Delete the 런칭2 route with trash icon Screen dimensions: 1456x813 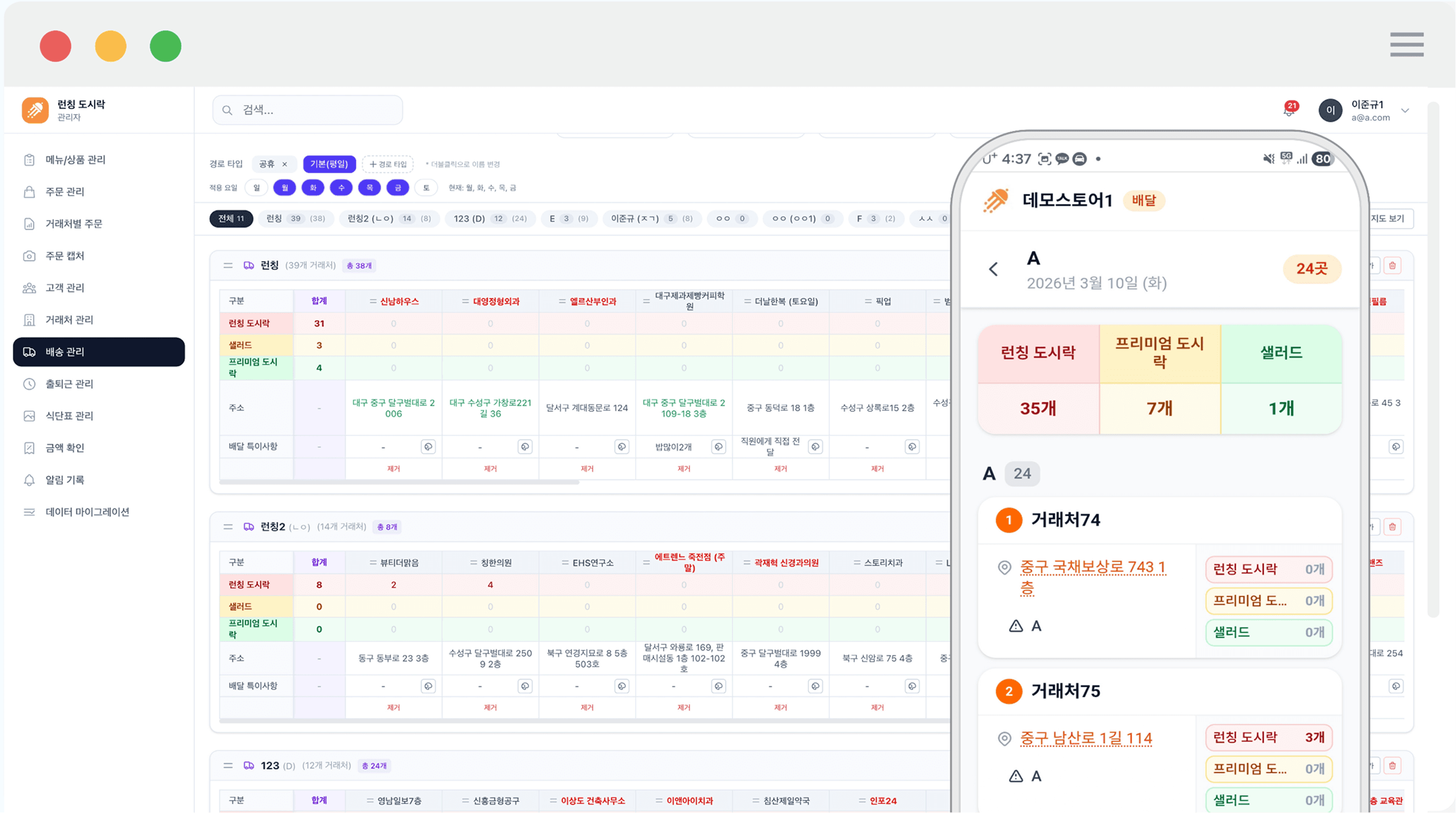pyautogui.click(x=1393, y=527)
